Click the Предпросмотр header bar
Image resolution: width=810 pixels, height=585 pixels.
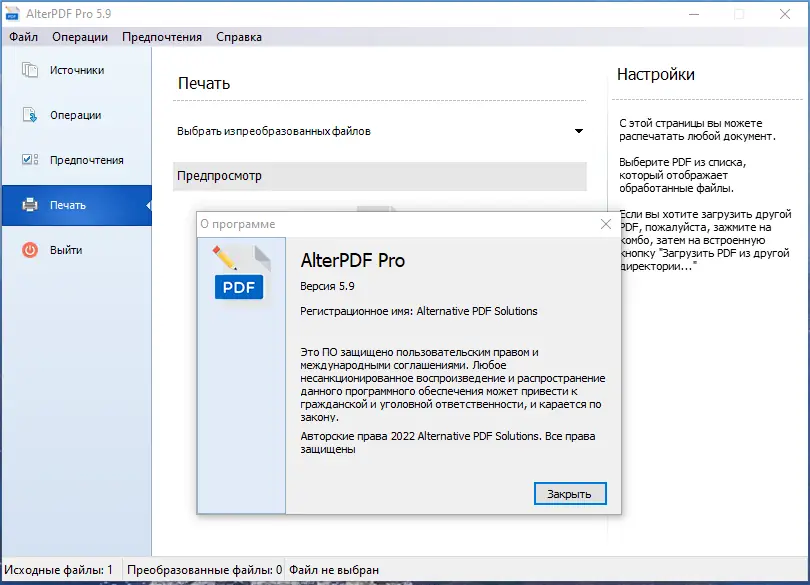point(380,176)
